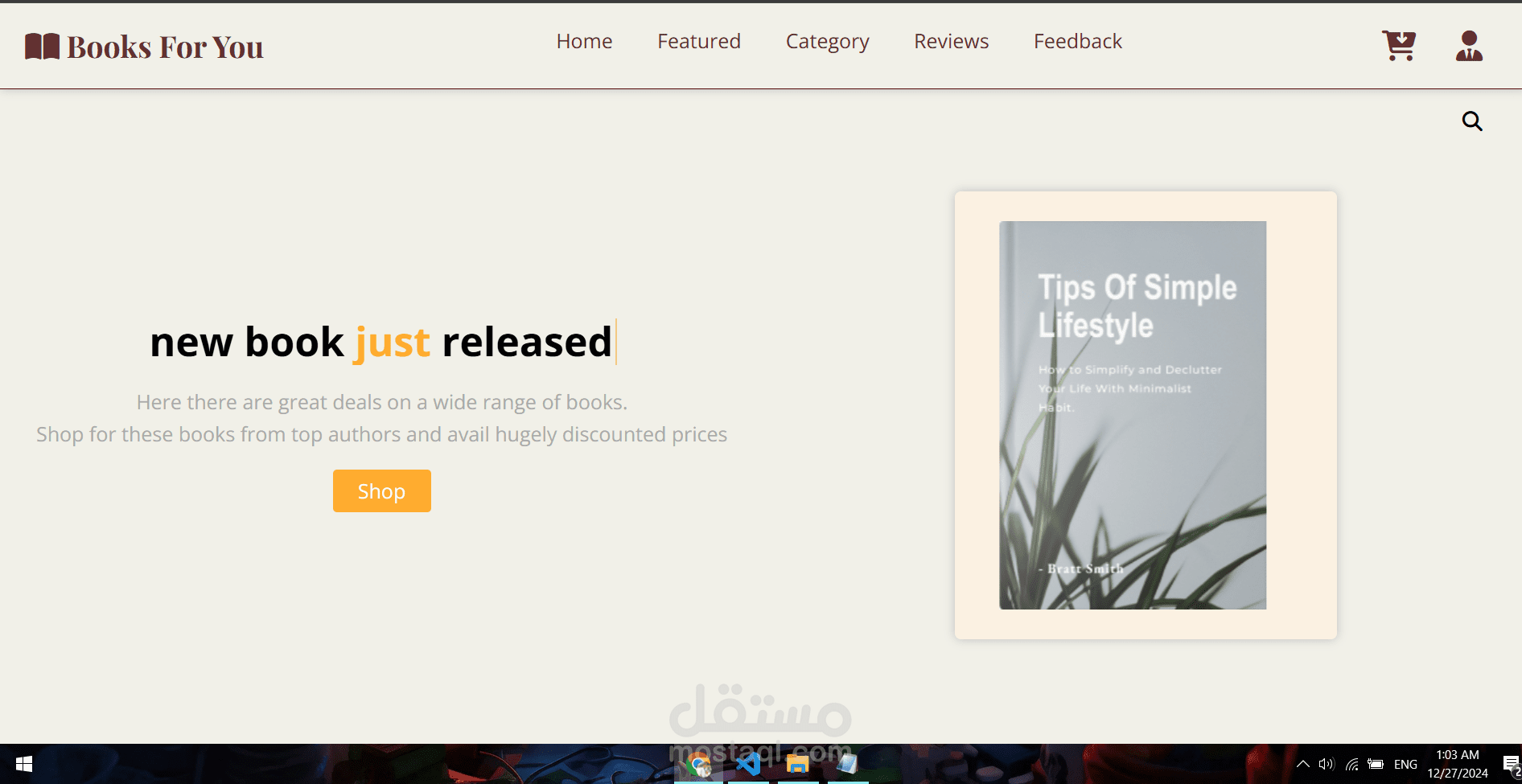Click the 'Shop for these books from top authors' line
The width and height of the screenshot is (1522, 784).
[382, 434]
